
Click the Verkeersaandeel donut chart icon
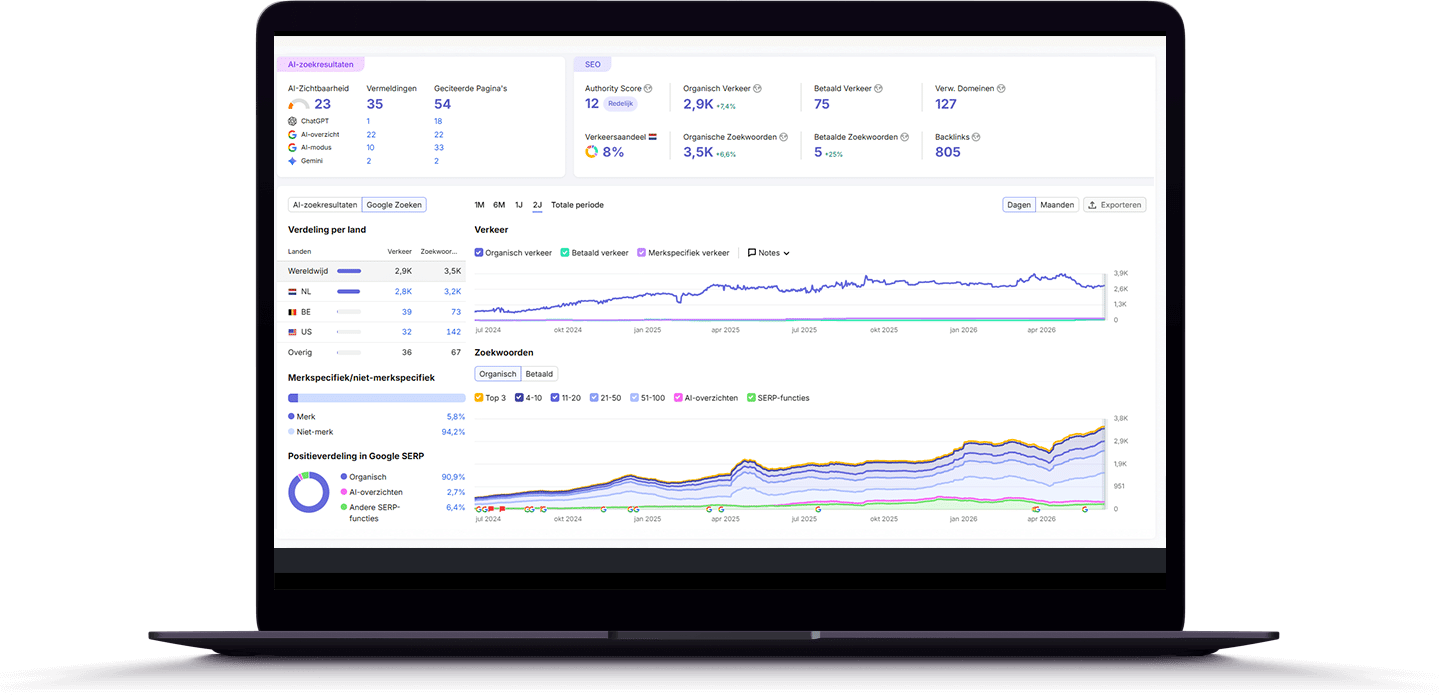592,152
